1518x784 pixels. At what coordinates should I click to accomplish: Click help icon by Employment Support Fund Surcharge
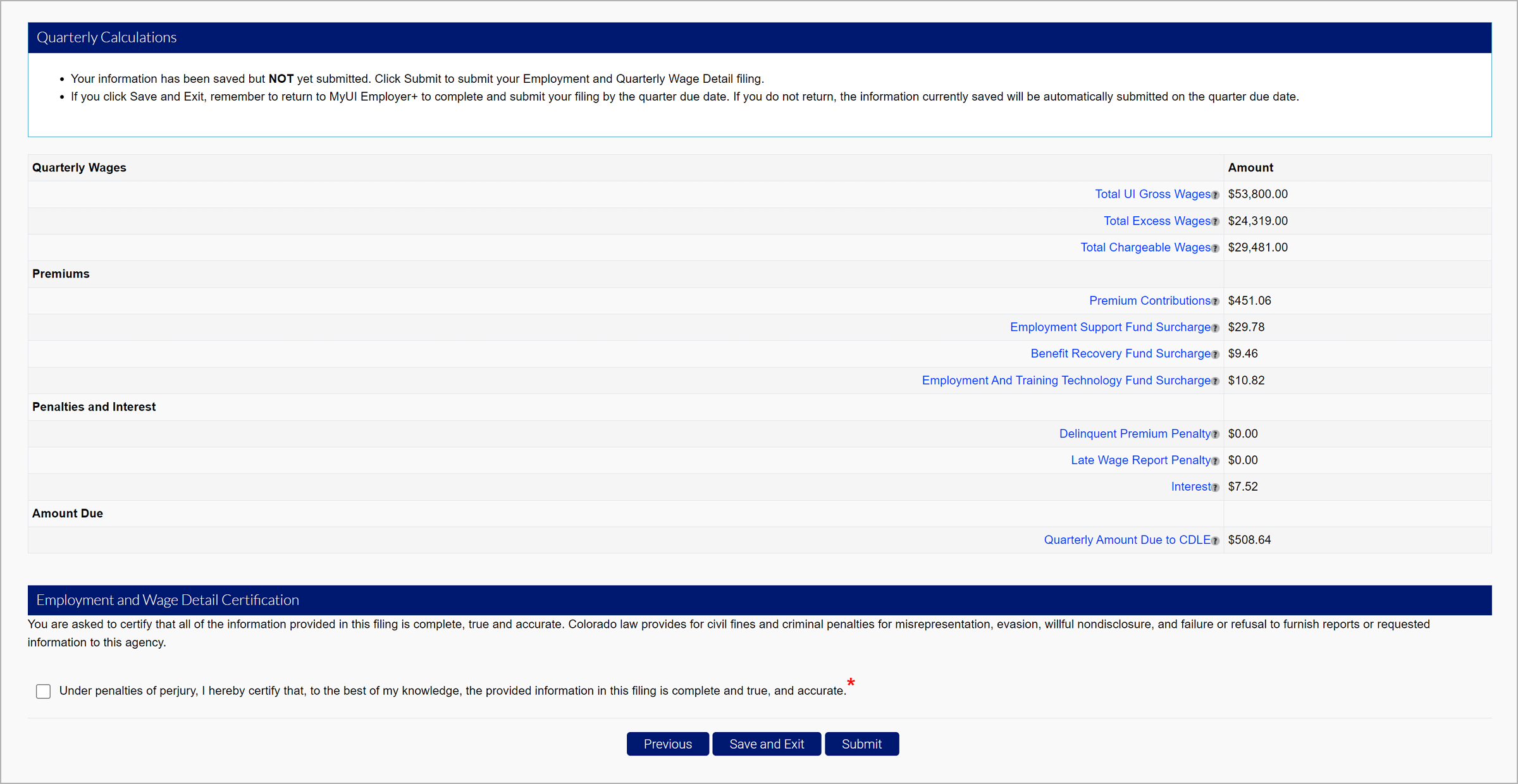click(x=1215, y=328)
